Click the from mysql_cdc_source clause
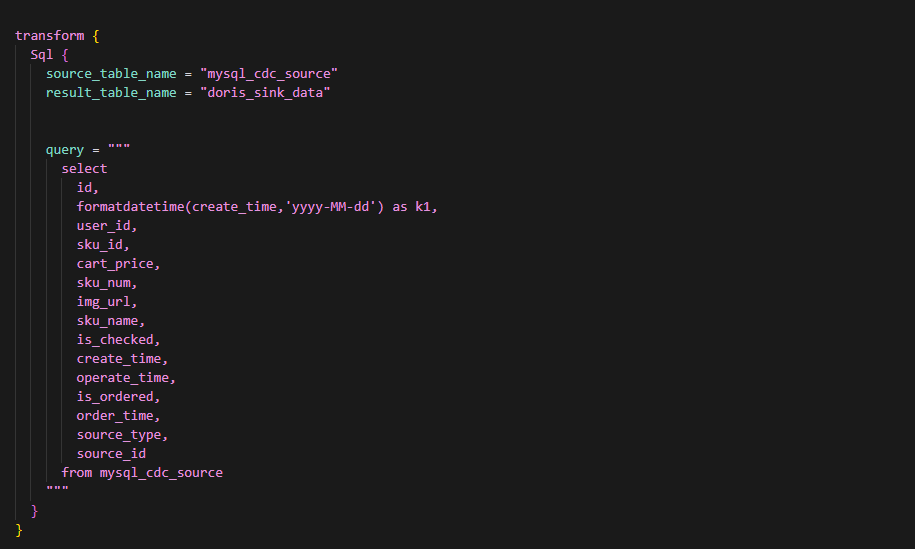The image size is (915, 549). (x=142, y=473)
